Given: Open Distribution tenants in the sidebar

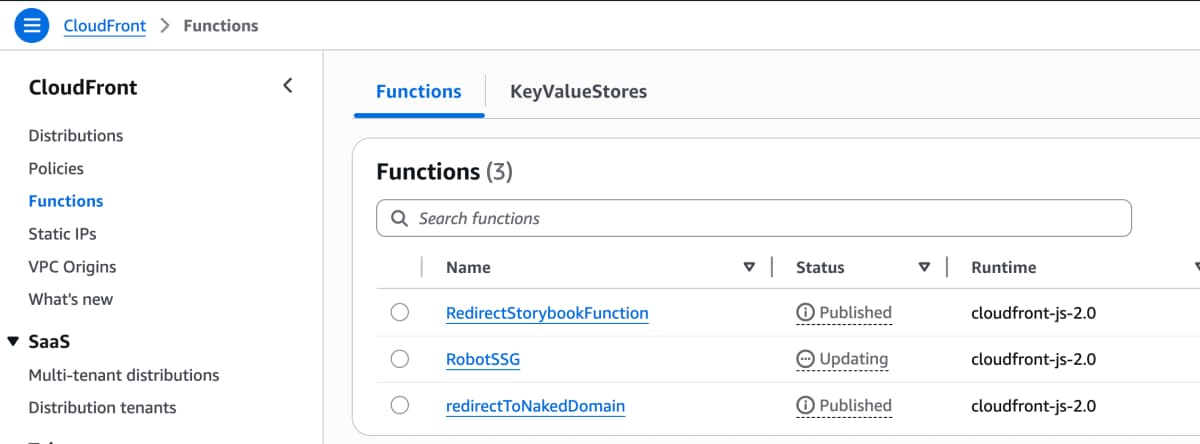Looking at the screenshot, I should (x=102, y=407).
